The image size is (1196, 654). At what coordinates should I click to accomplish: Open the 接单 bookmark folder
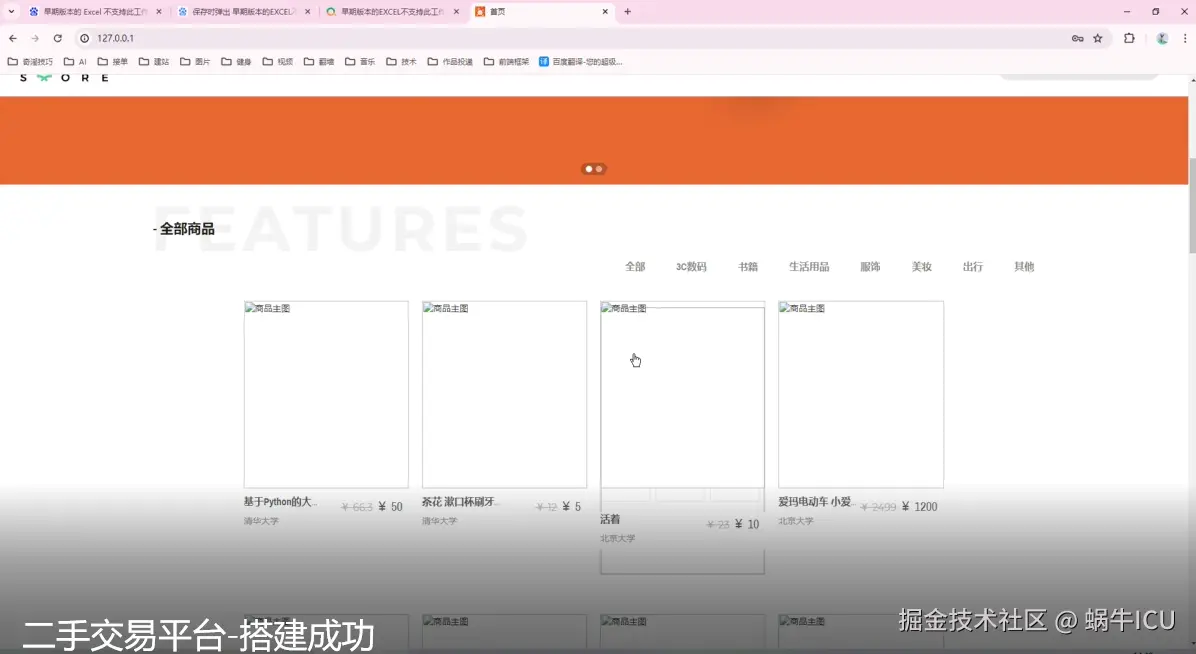(x=113, y=62)
